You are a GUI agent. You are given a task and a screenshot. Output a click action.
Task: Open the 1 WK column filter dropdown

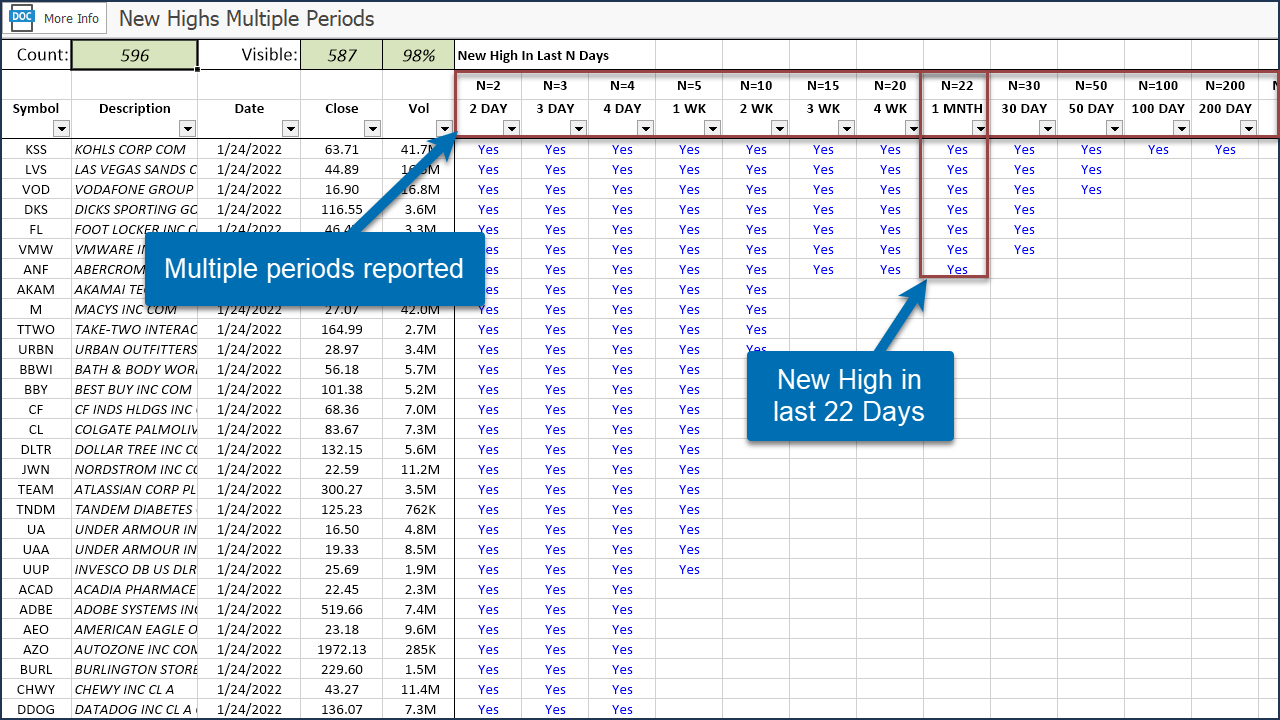coord(712,128)
